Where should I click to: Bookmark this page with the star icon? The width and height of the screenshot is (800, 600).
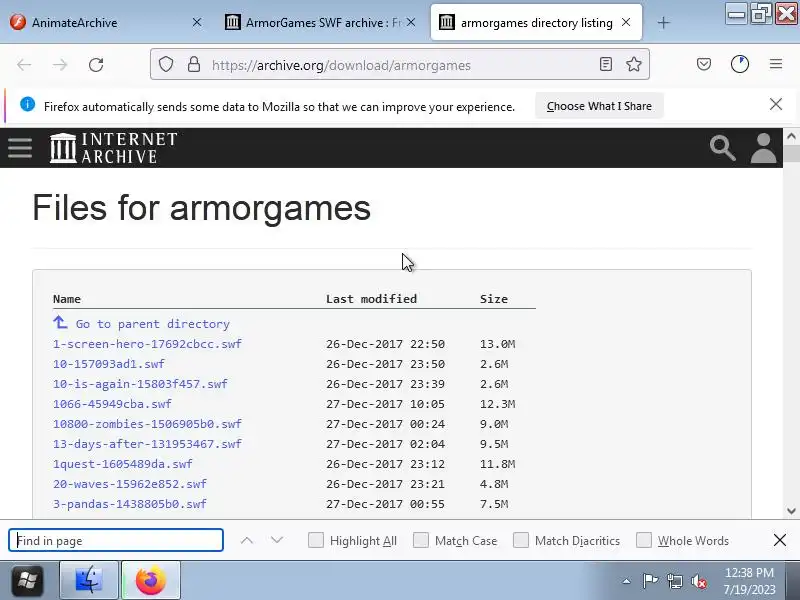(x=634, y=64)
